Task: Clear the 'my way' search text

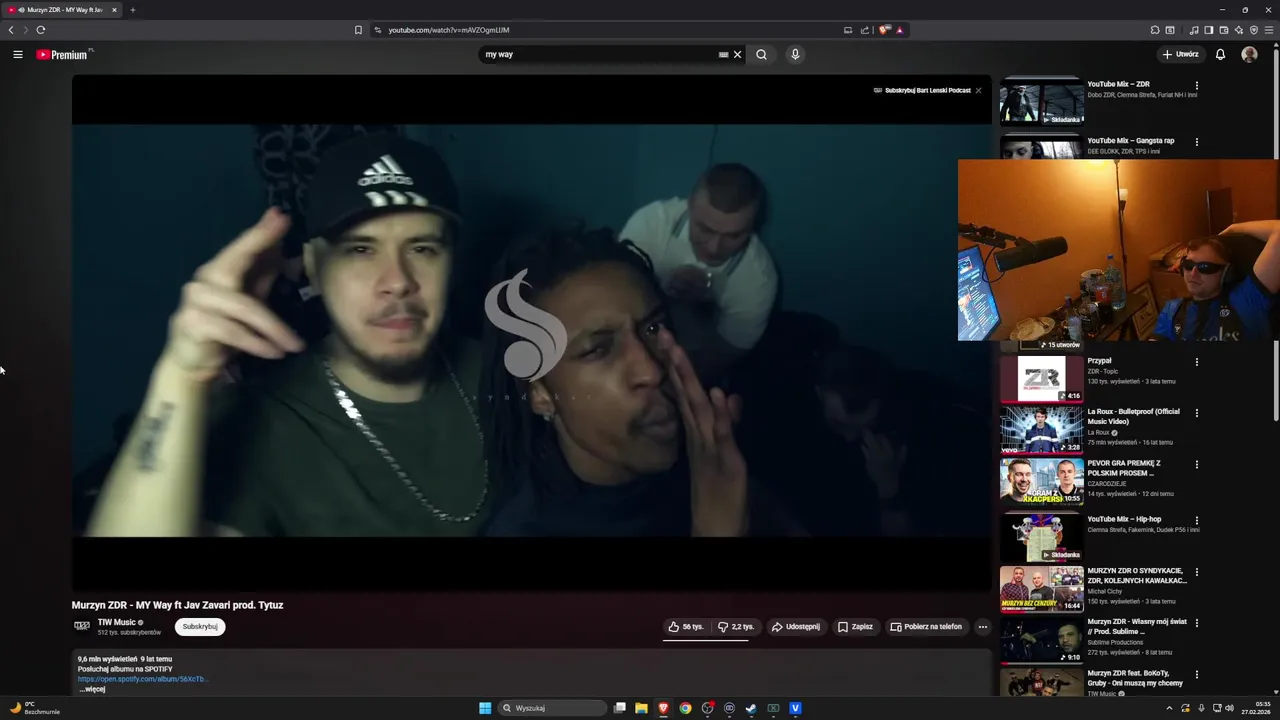Action: (738, 55)
